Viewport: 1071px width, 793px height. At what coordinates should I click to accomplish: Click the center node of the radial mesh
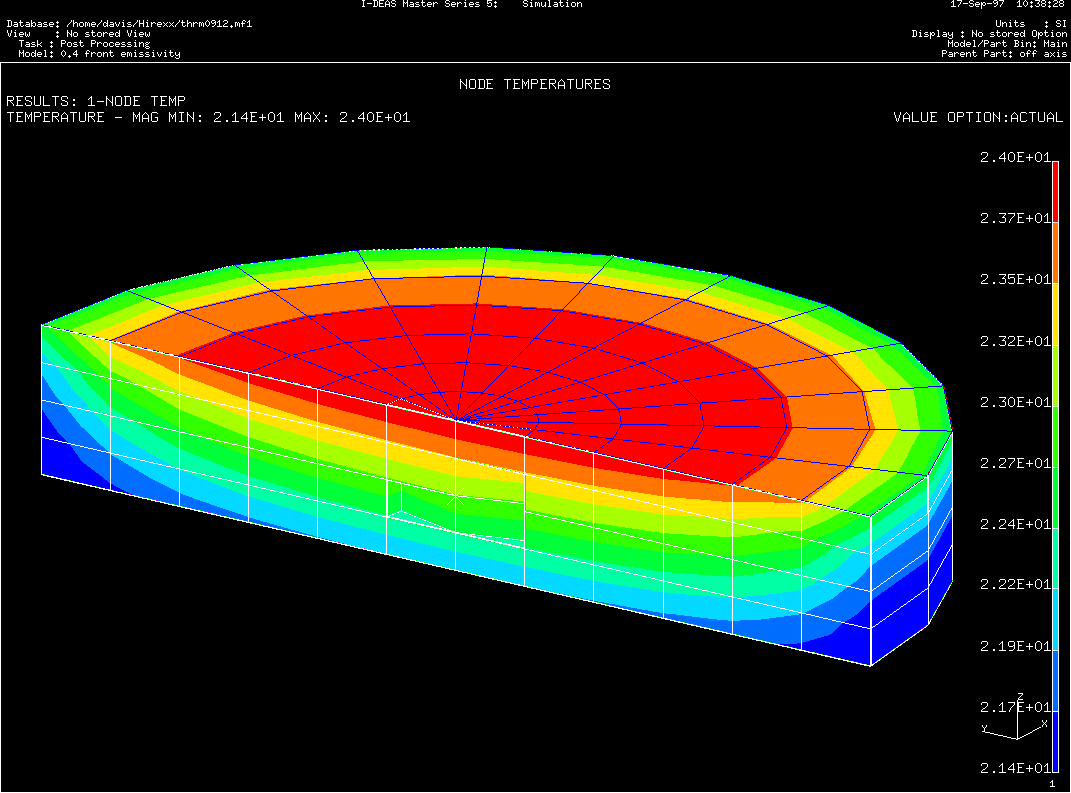click(456, 419)
